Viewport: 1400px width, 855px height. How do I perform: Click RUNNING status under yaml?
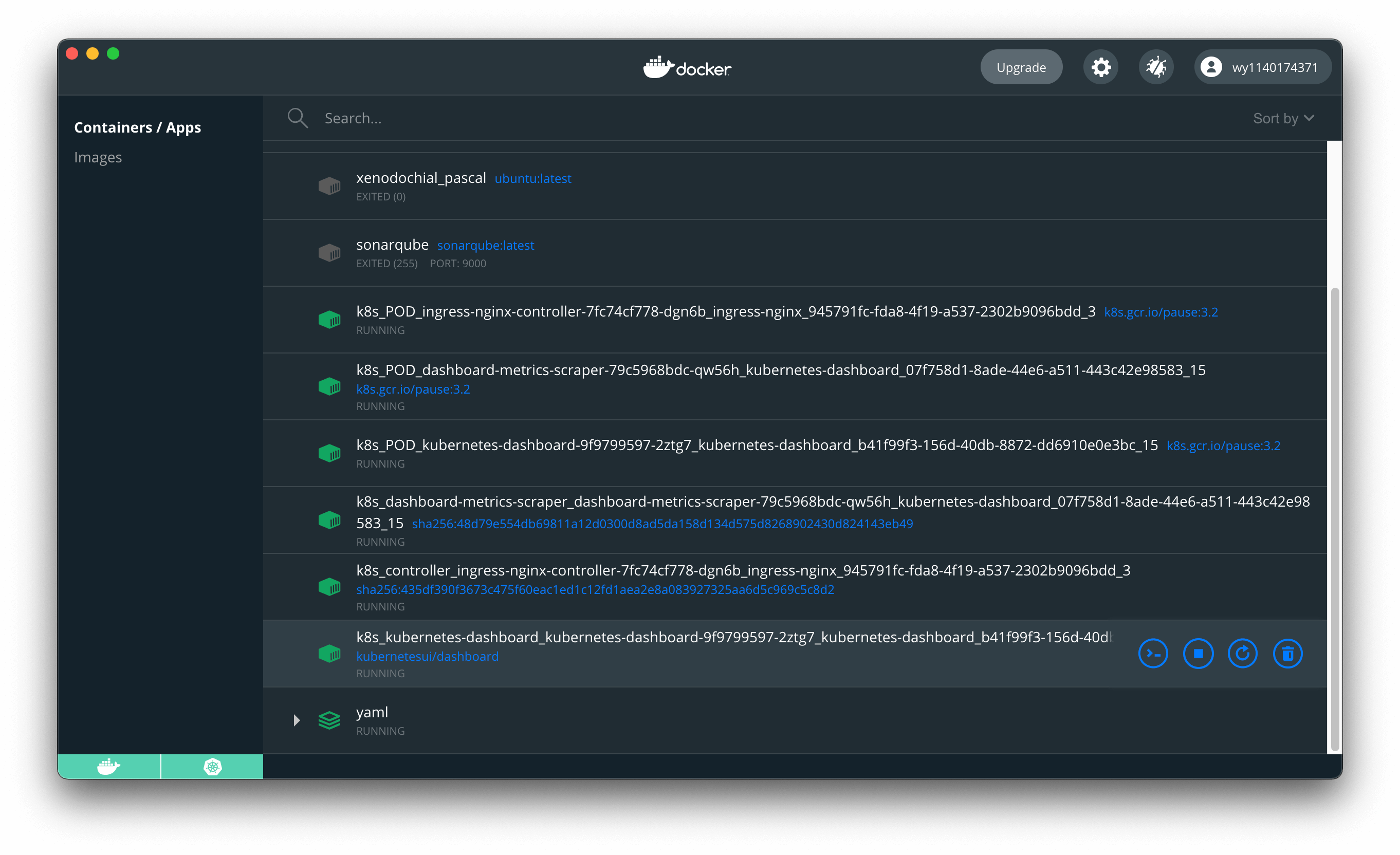coord(380,731)
